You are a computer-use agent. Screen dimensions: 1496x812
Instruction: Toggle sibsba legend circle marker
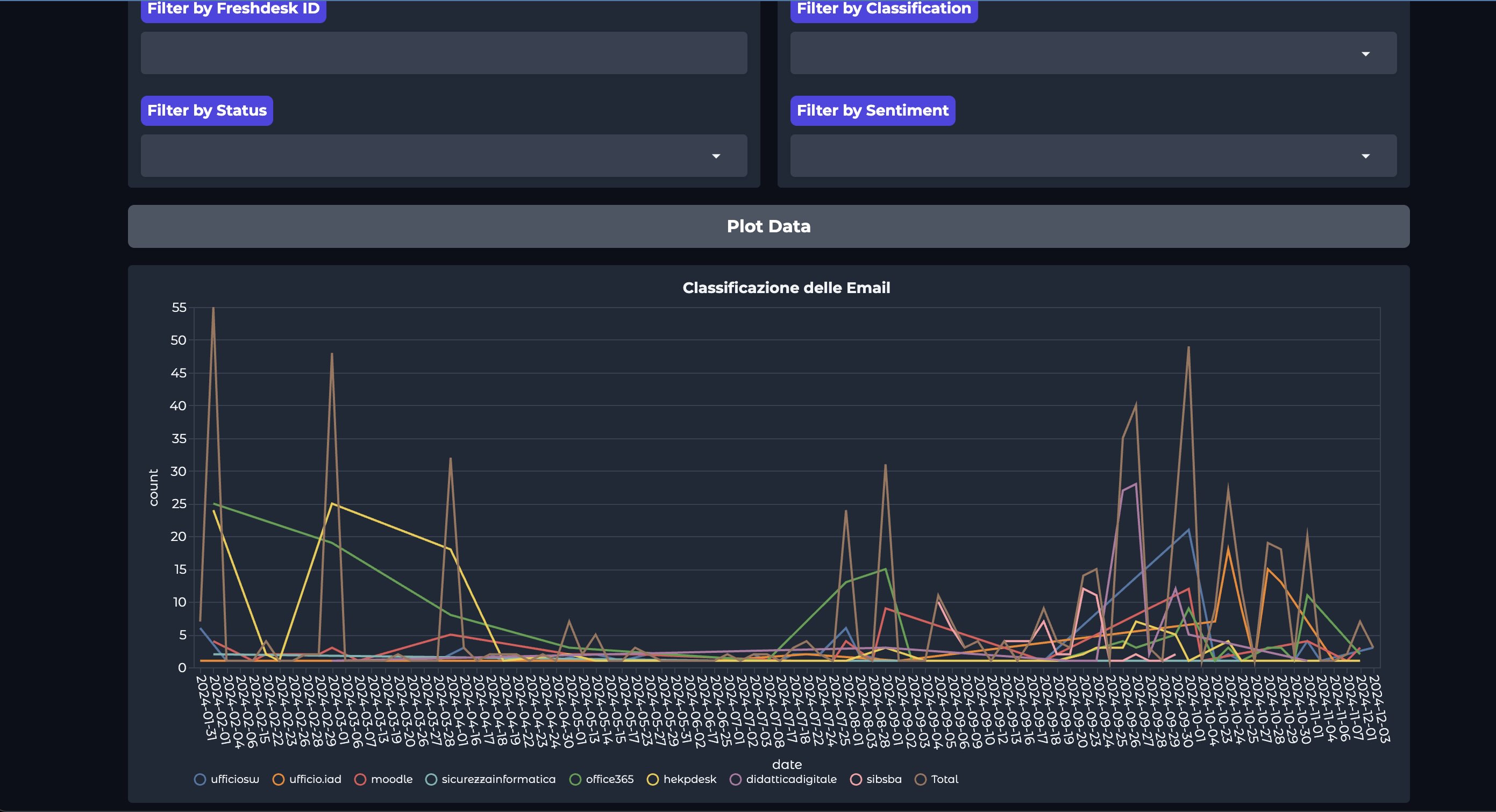[856, 780]
